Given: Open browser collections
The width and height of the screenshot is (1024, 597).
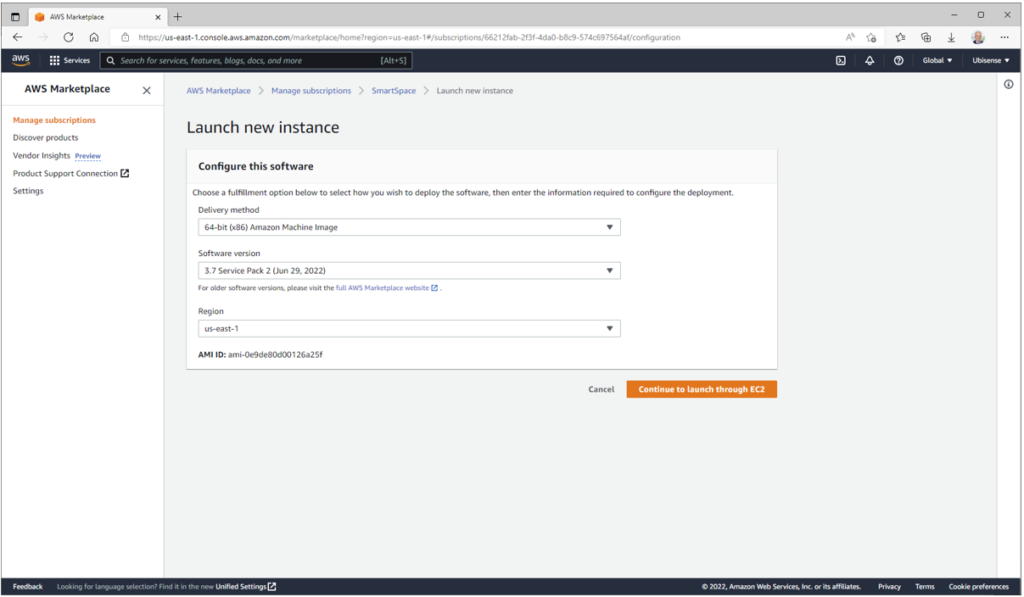Looking at the screenshot, I should click(x=926, y=37).
